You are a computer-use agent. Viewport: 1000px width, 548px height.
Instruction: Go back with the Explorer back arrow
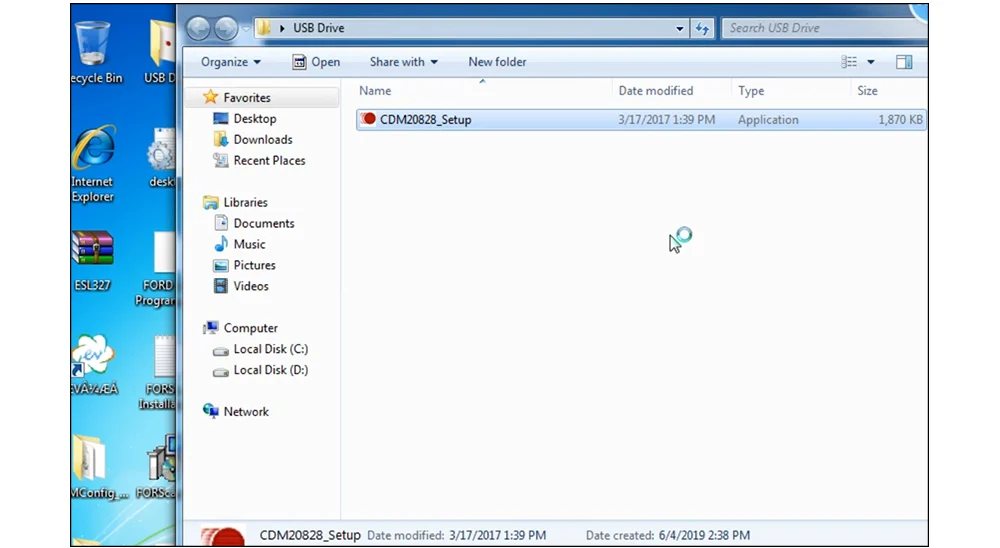(198, 28)
